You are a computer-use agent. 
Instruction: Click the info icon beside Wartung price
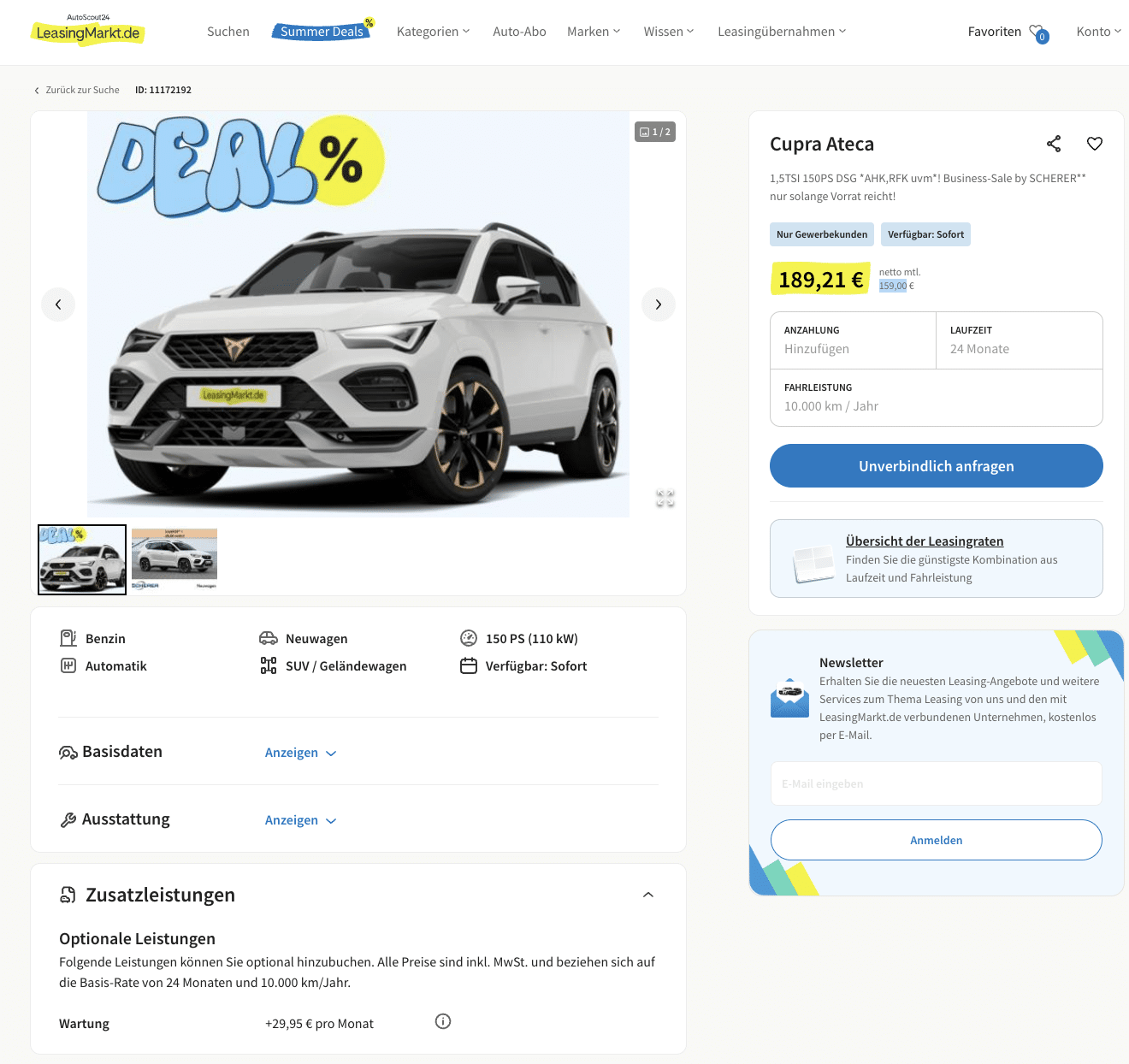[x=443, y=1021]
